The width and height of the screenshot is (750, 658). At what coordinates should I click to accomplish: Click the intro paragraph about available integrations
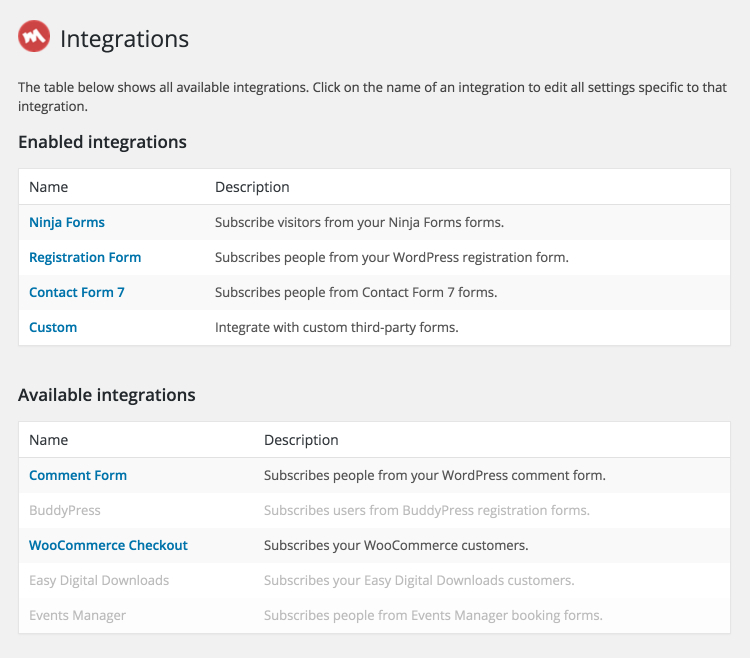372,97
